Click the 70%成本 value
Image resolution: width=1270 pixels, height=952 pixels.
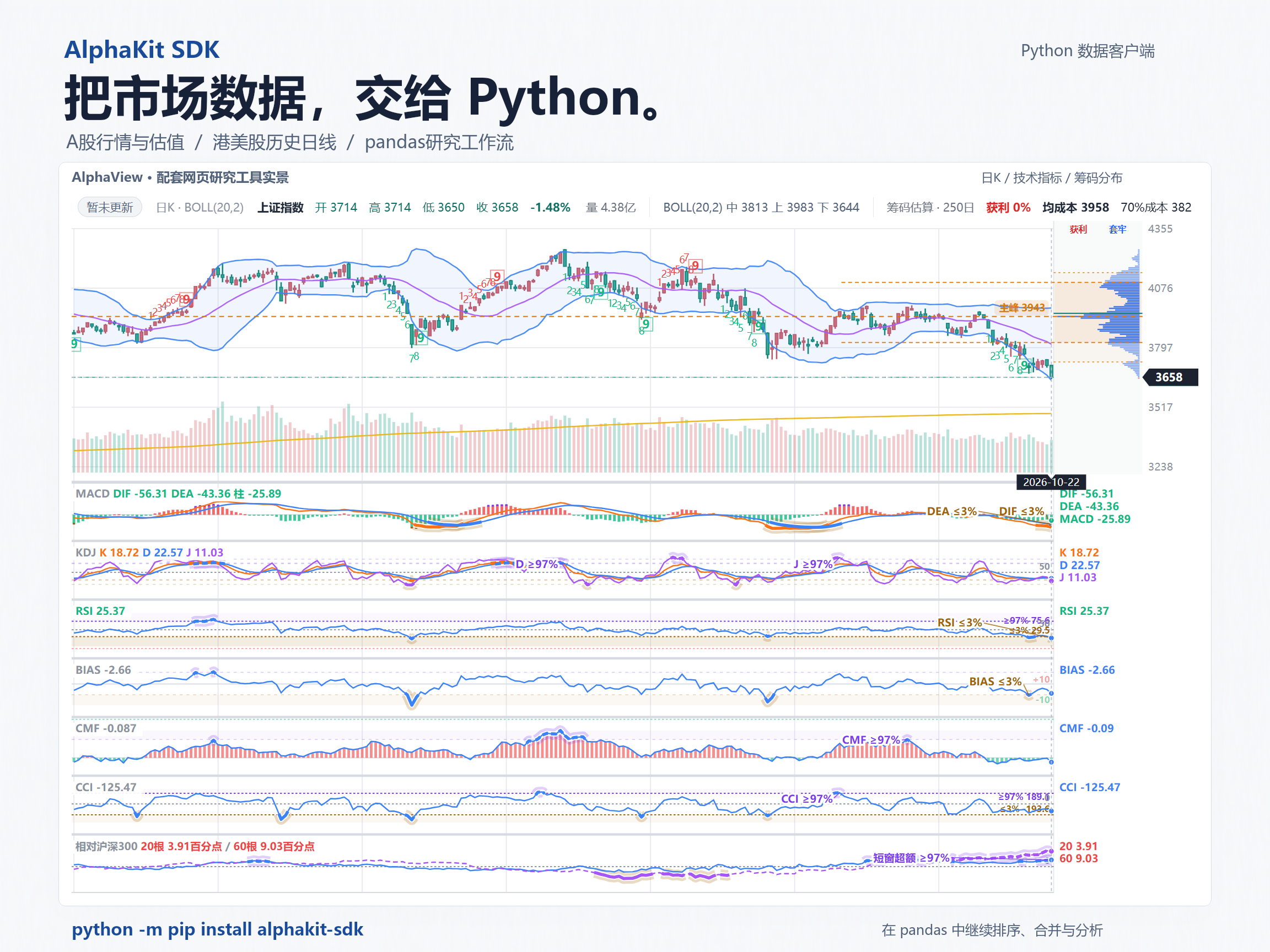tap(1156, 207)
